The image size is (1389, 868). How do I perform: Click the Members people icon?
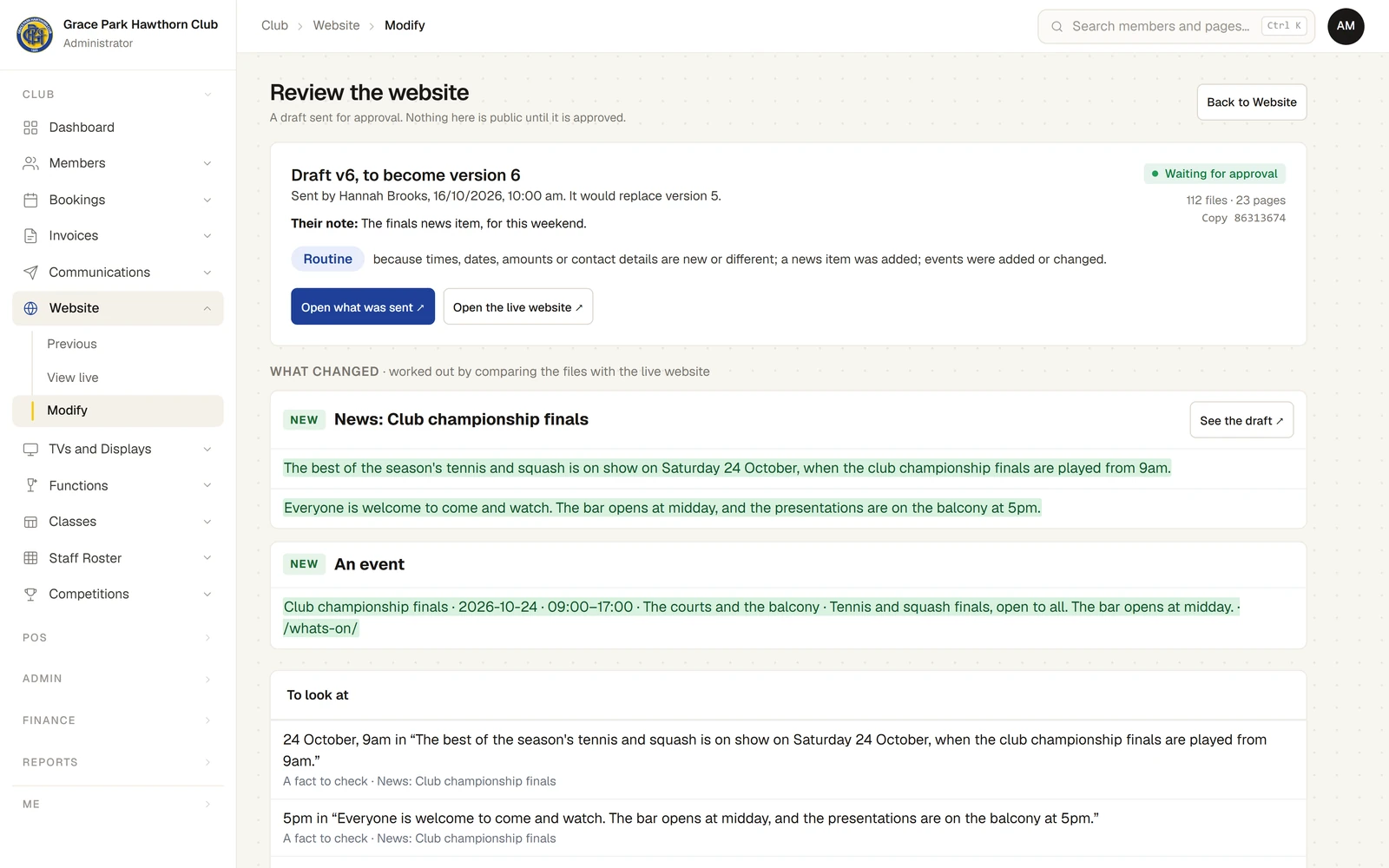30,163
